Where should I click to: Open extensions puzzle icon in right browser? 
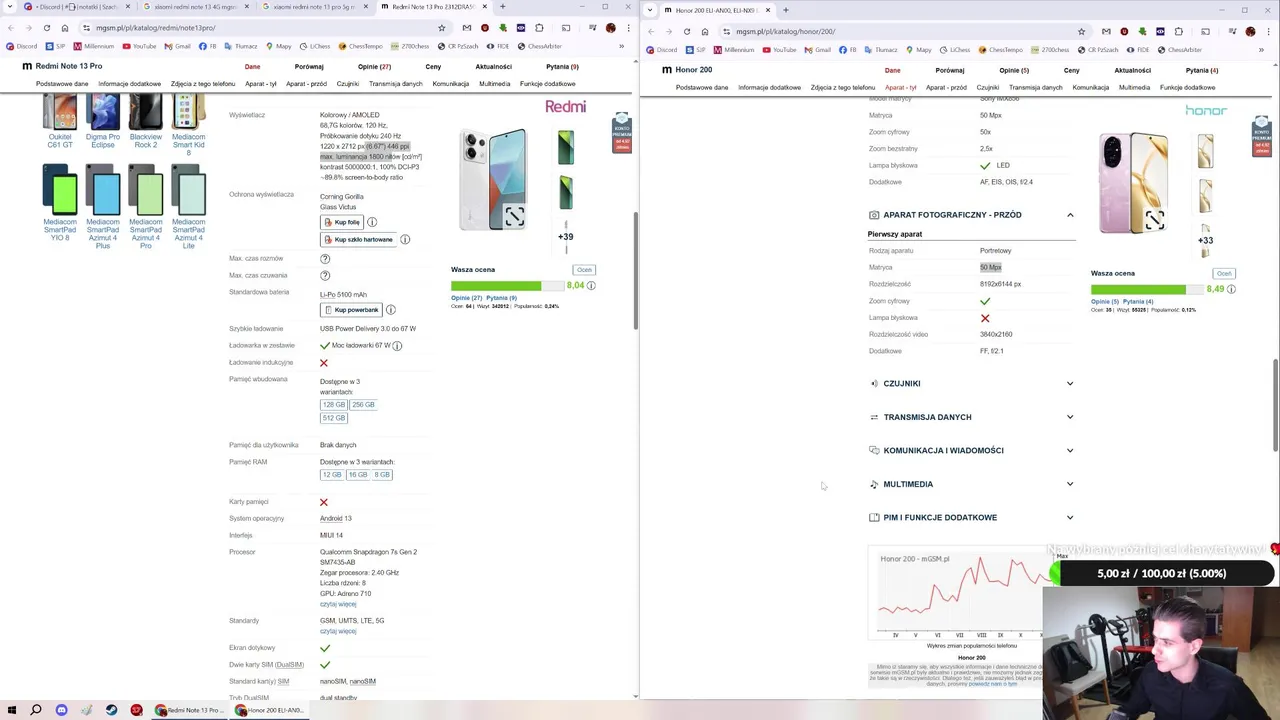pos(1179,31)
